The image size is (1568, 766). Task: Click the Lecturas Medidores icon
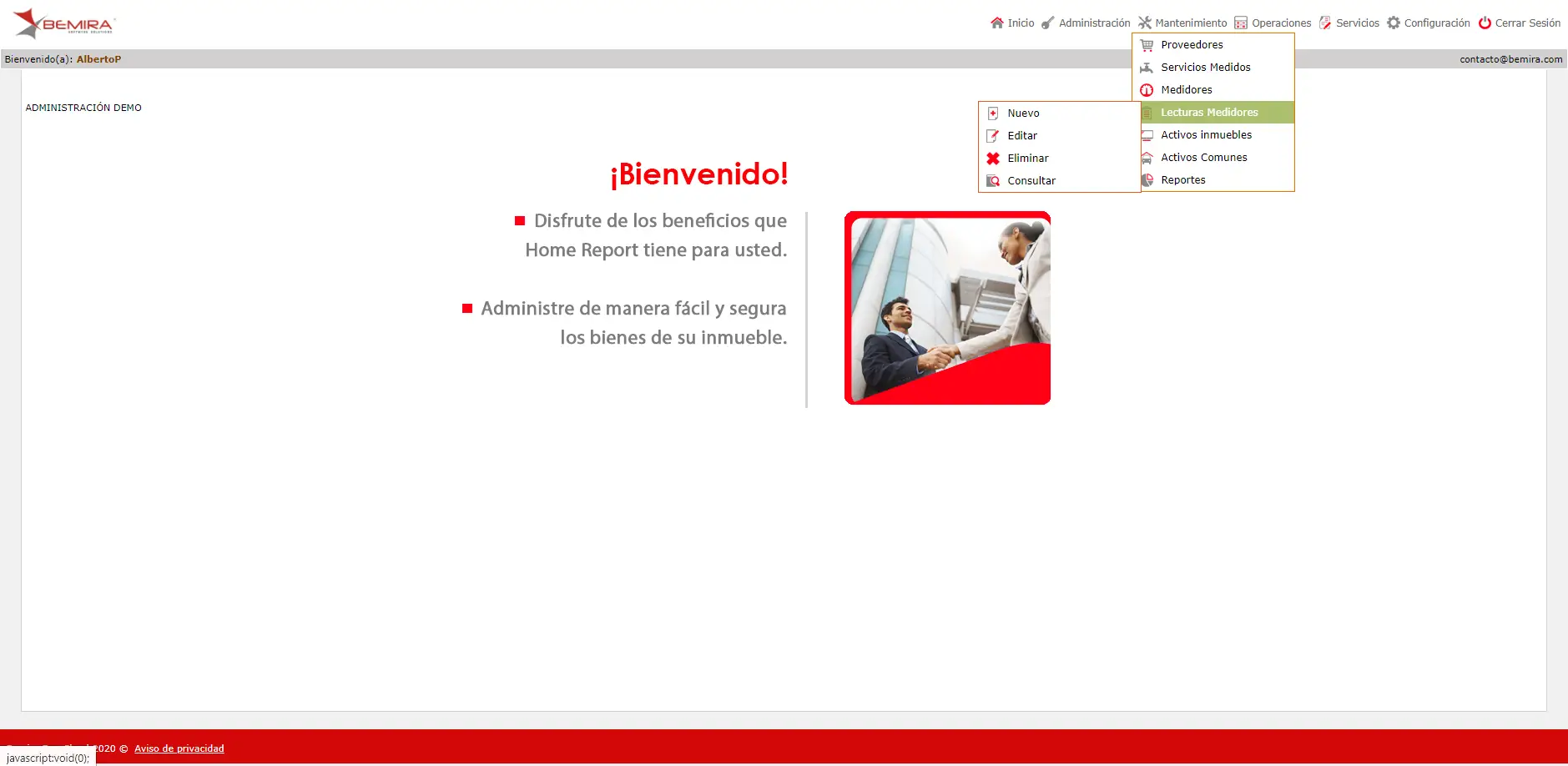tap(1147, 113)
